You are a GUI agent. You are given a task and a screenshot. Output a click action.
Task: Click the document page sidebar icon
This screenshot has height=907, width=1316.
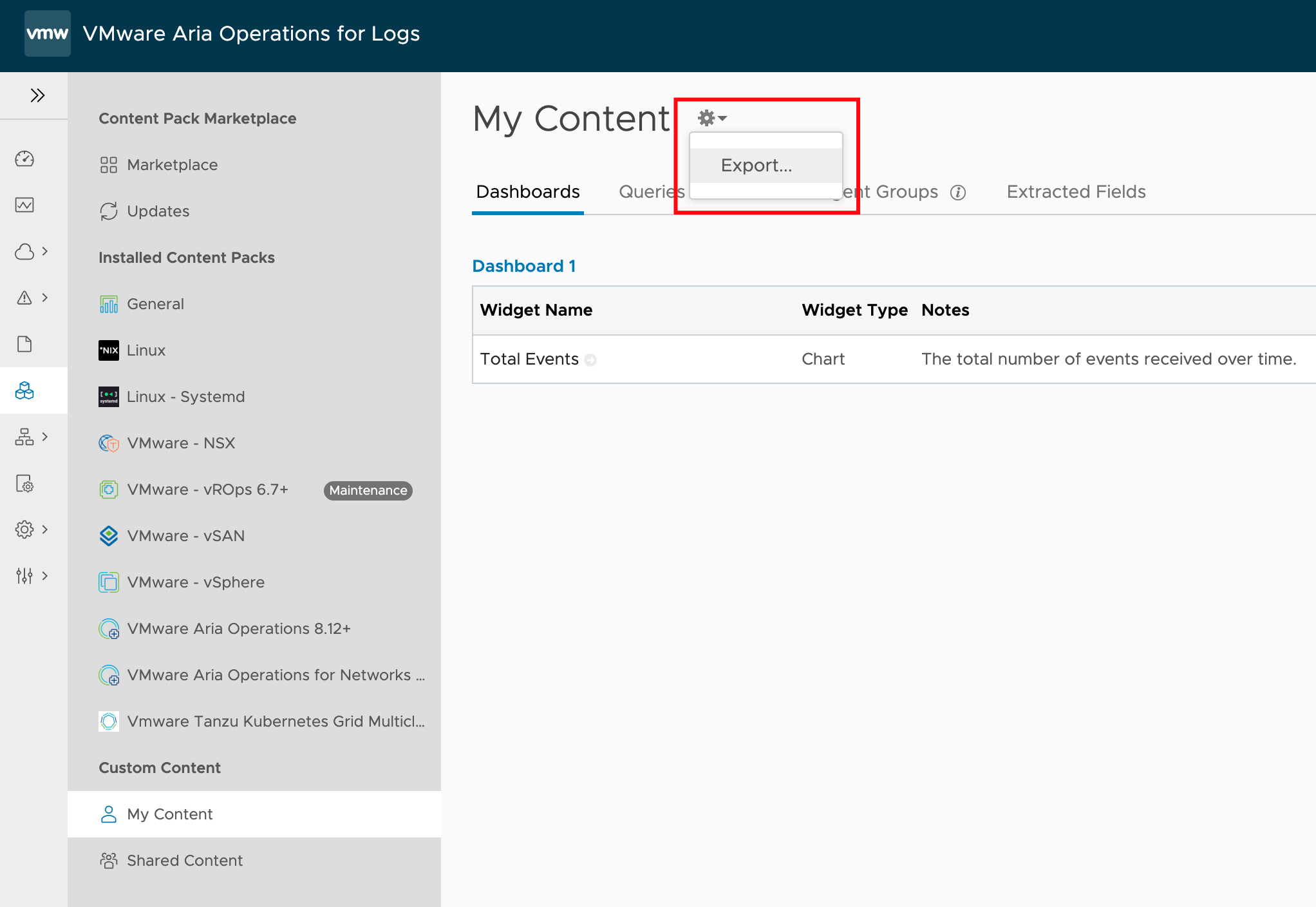24,344
